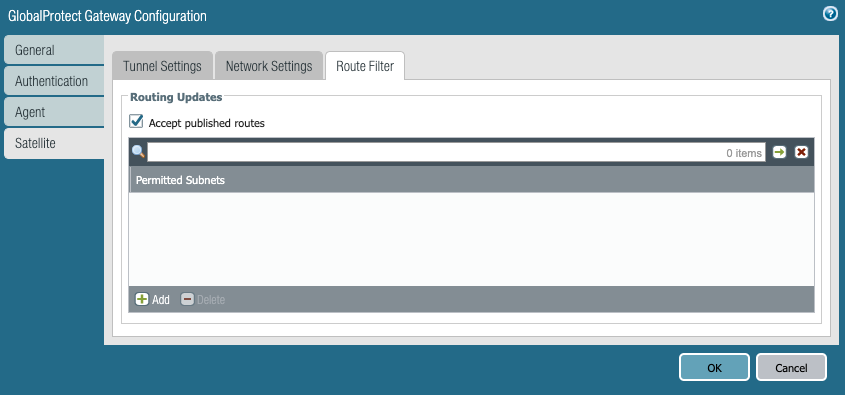Viewport: 845px width, 395px height.
Task: Open the Tunnel Settings tab
Action: point(162,66)
